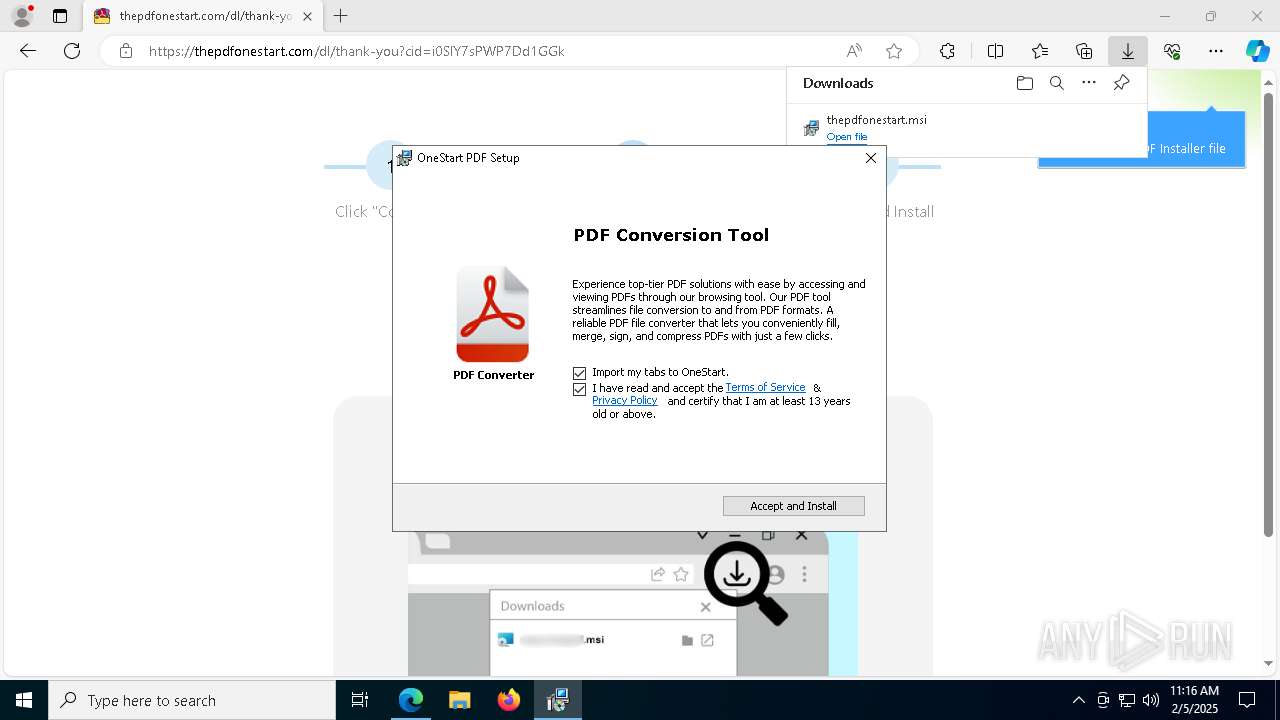1280x720 pixels.
Task: Close OneStart PDF Setup dialog
Action: pyautogui.click(x=870, y=158)
